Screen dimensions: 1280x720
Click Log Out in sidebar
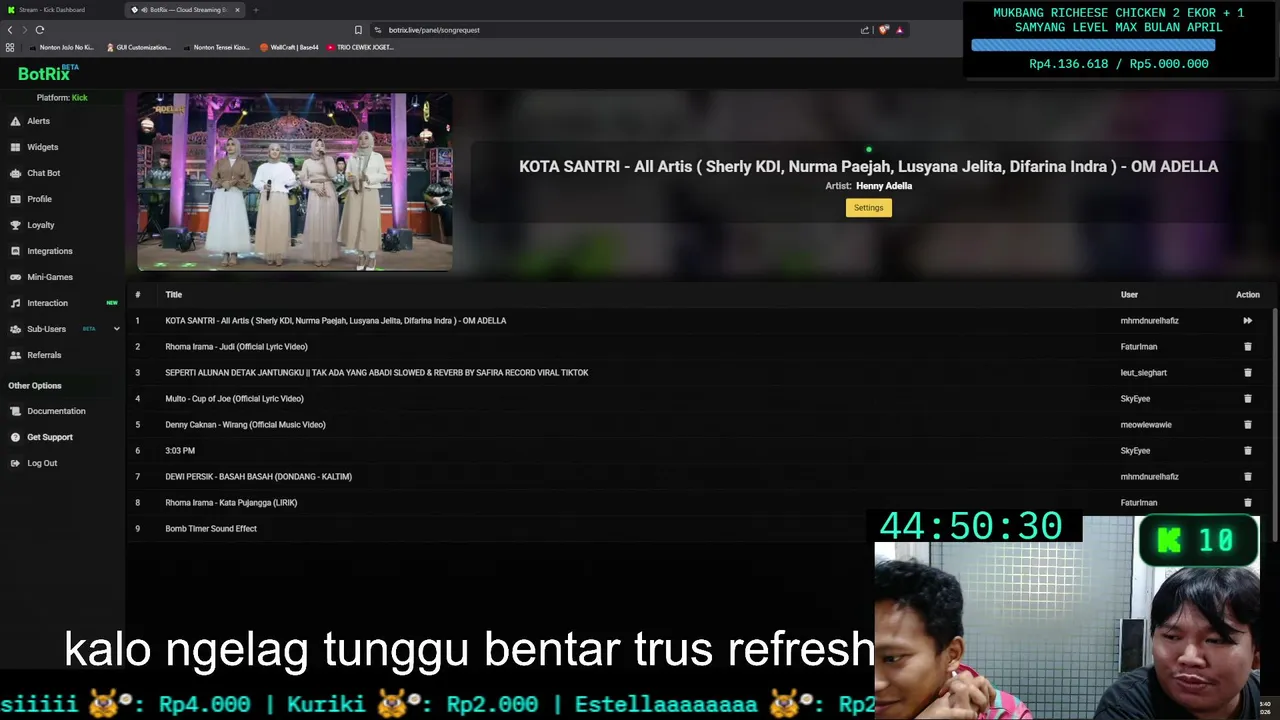click(x=42, y=463)
